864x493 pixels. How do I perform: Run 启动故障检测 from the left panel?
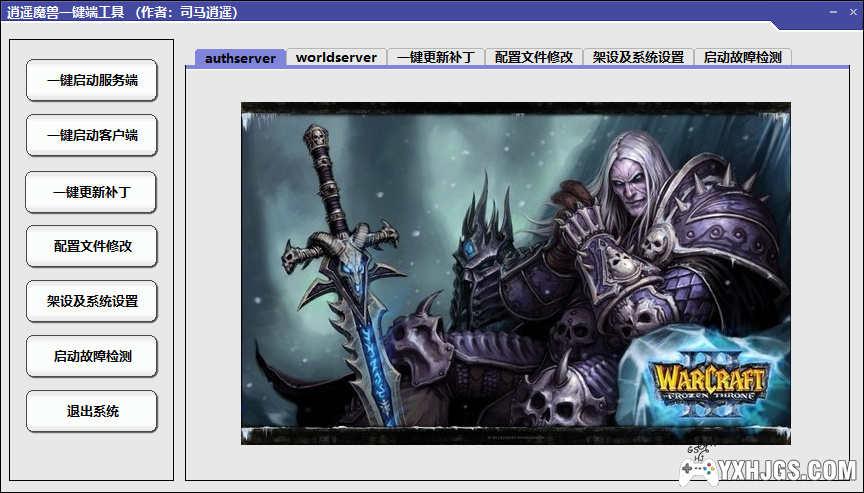pos(92,356)
